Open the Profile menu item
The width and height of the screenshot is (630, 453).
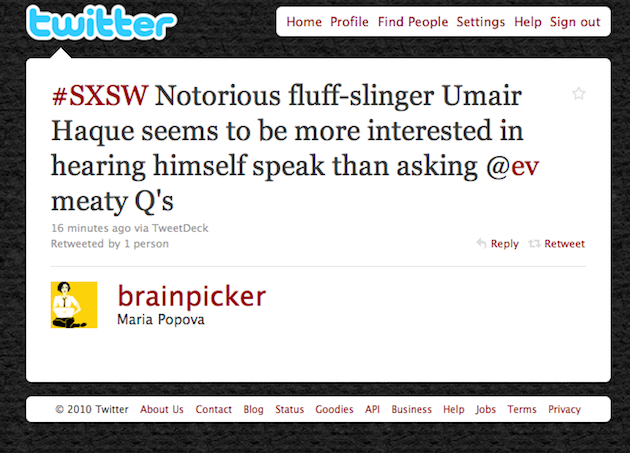coord(349,22)
